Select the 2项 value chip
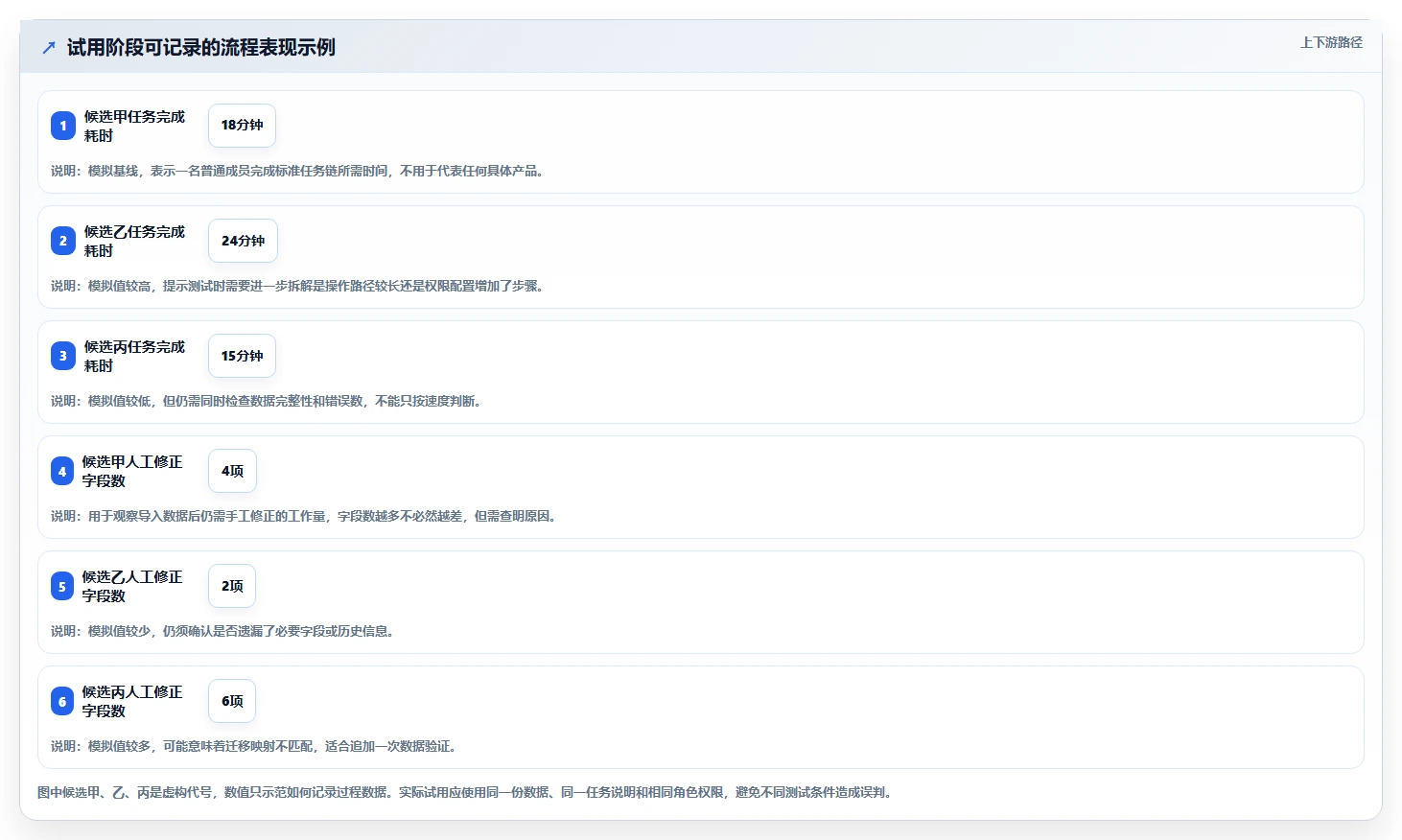 tap(232, 586)
